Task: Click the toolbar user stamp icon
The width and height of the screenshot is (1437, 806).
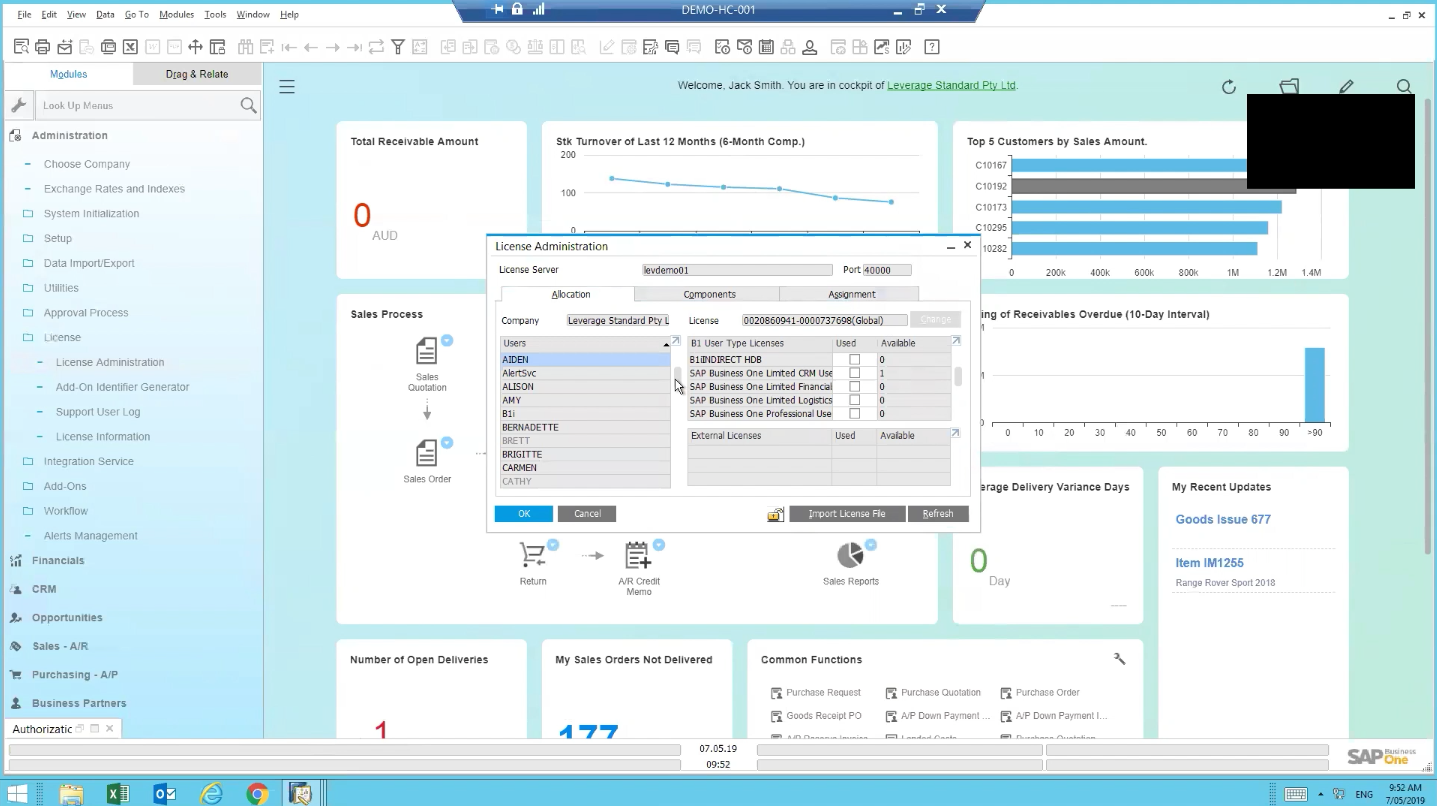Action: tap(810, 47)
